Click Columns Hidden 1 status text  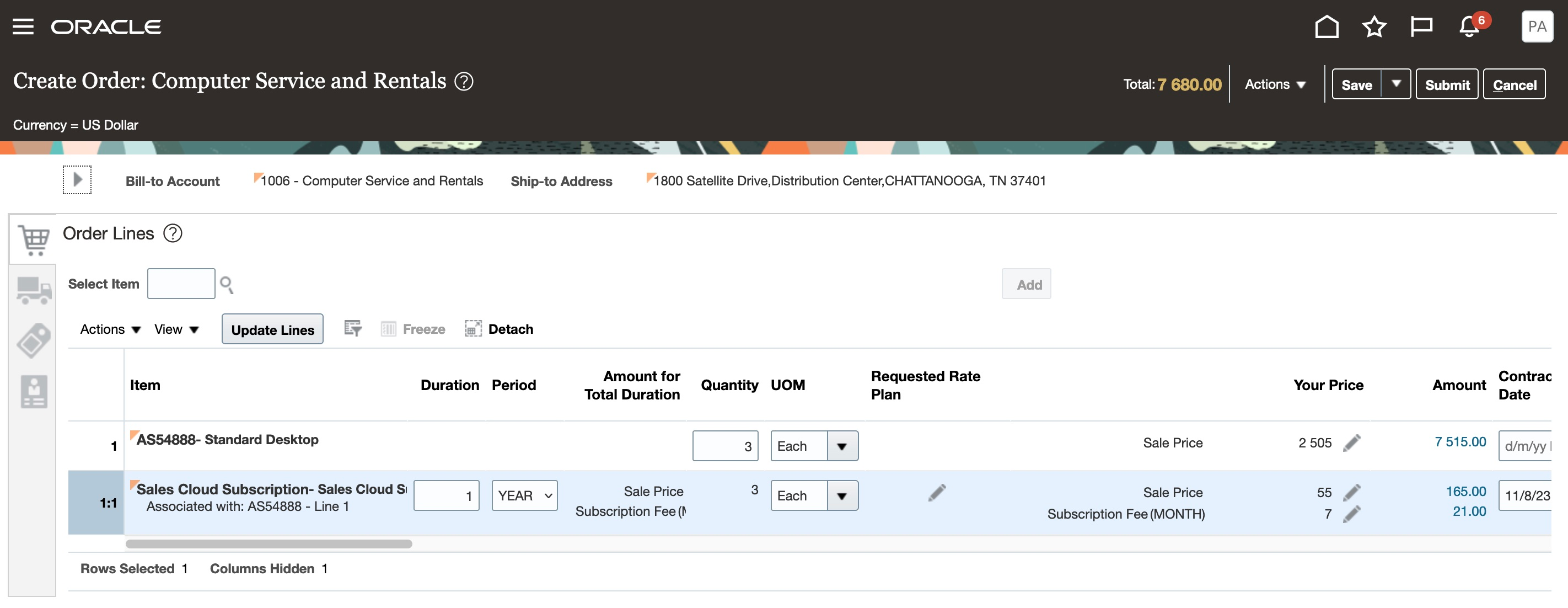269,568
